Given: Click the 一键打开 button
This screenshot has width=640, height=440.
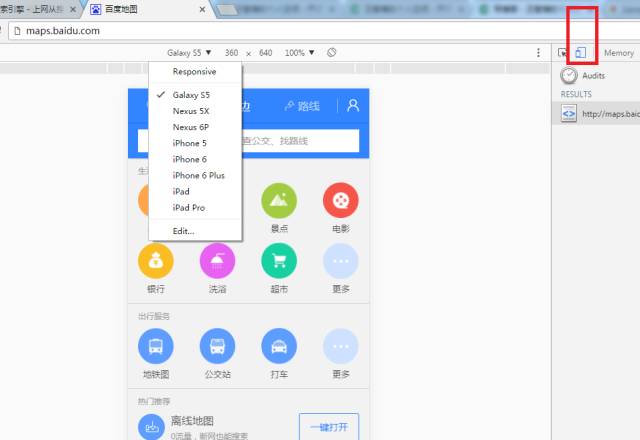Looking at the screenshot, I should (329, 427).
